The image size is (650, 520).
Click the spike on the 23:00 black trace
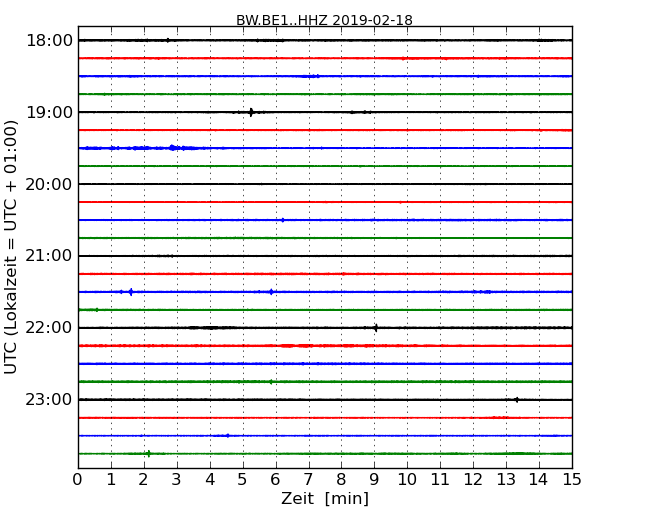coord(517,400)
